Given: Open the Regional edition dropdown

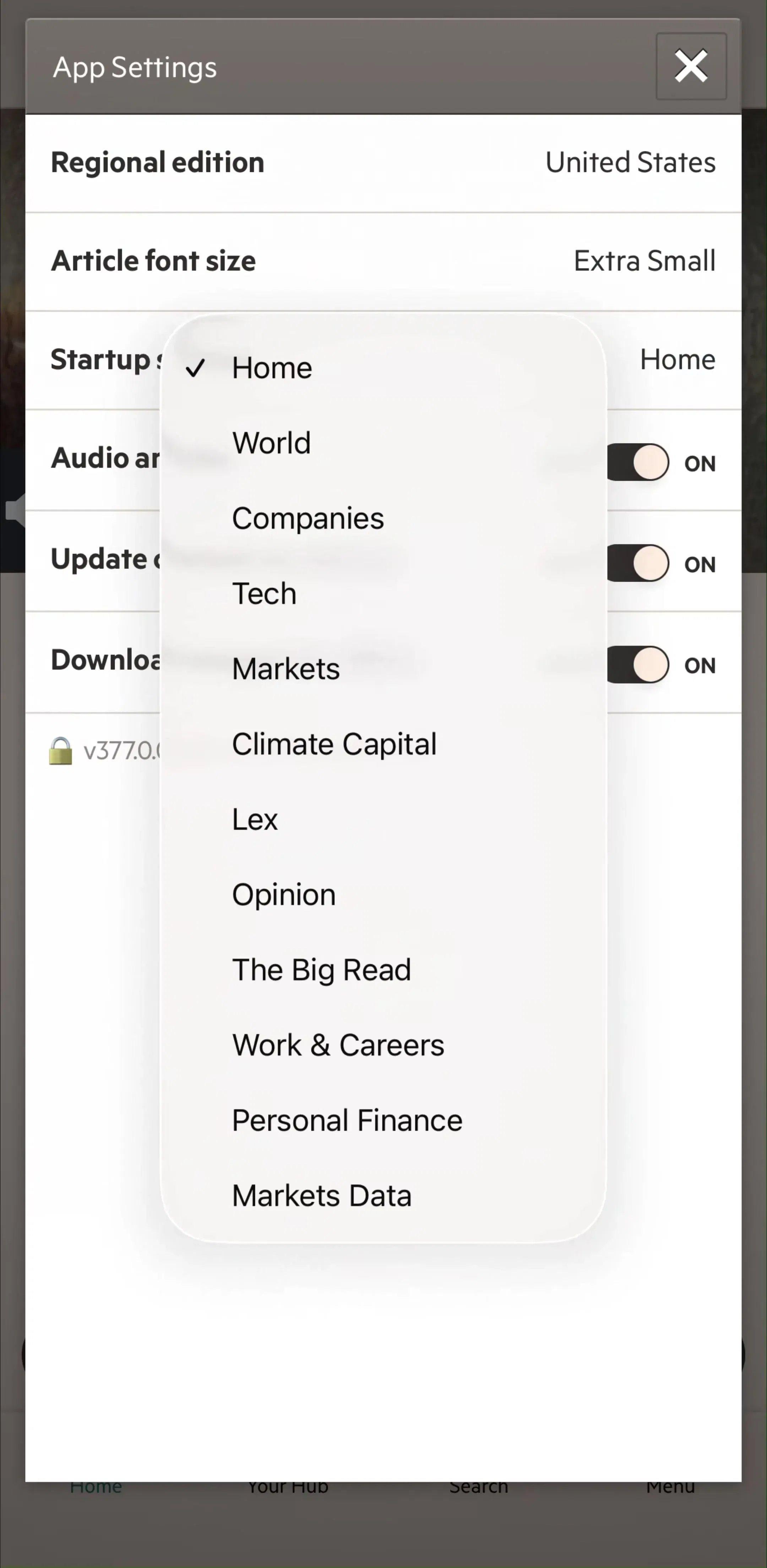Looking at the screenshot, I should tap(383, 162).
